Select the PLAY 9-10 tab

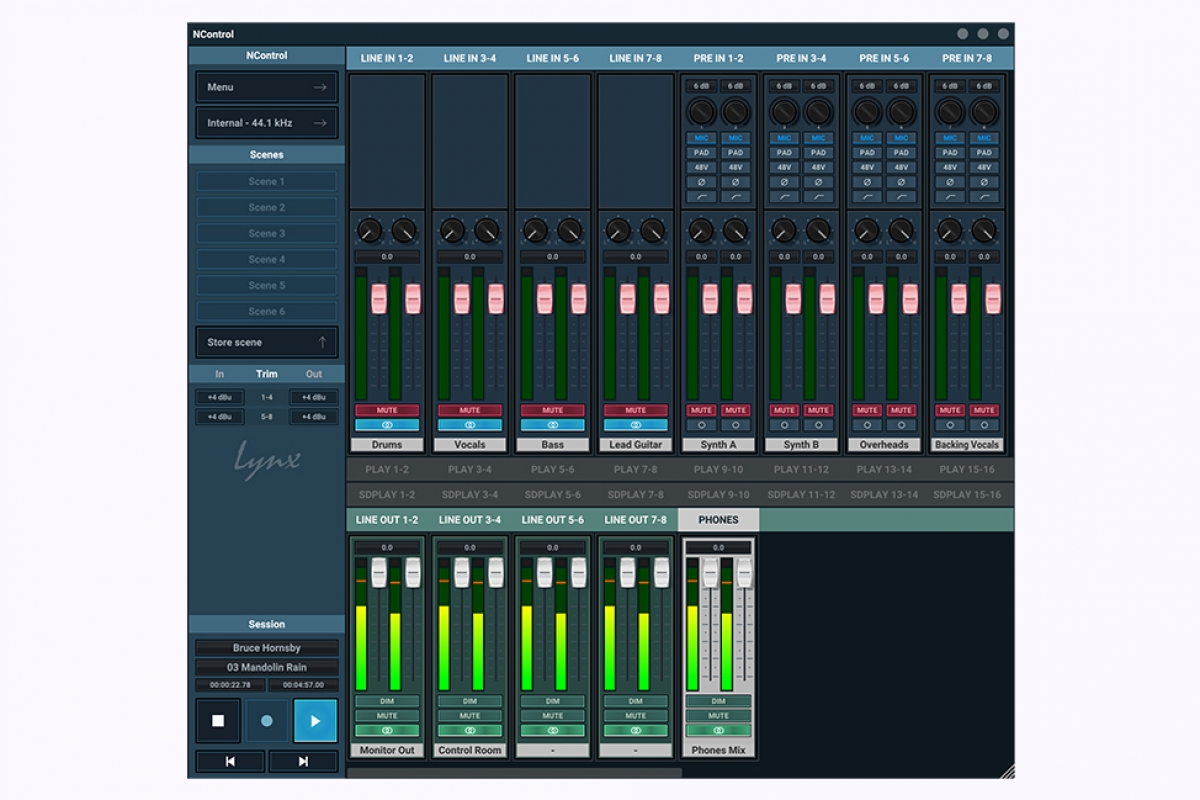coord(718,469)
